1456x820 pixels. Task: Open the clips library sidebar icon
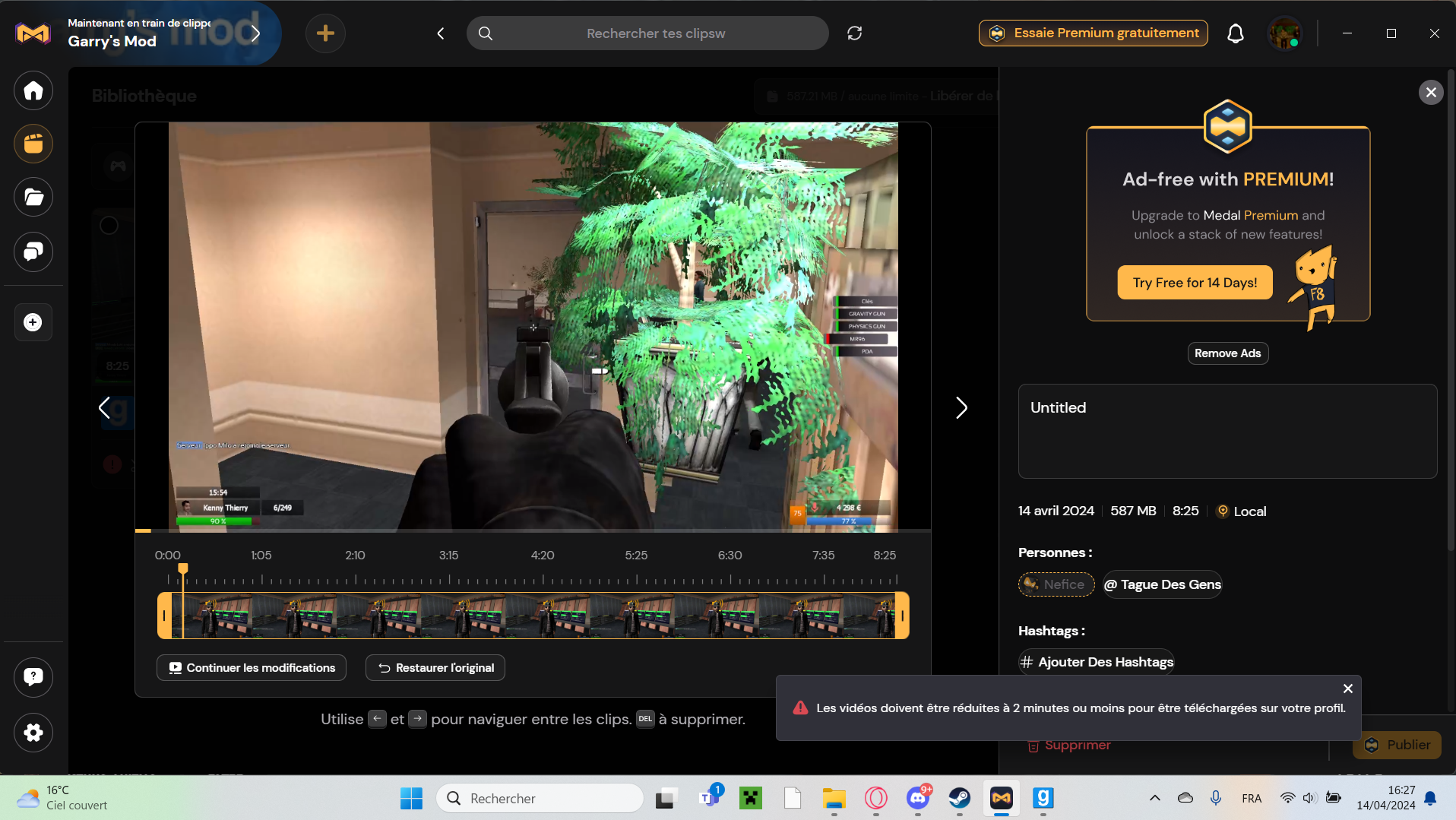pos(33,144)
